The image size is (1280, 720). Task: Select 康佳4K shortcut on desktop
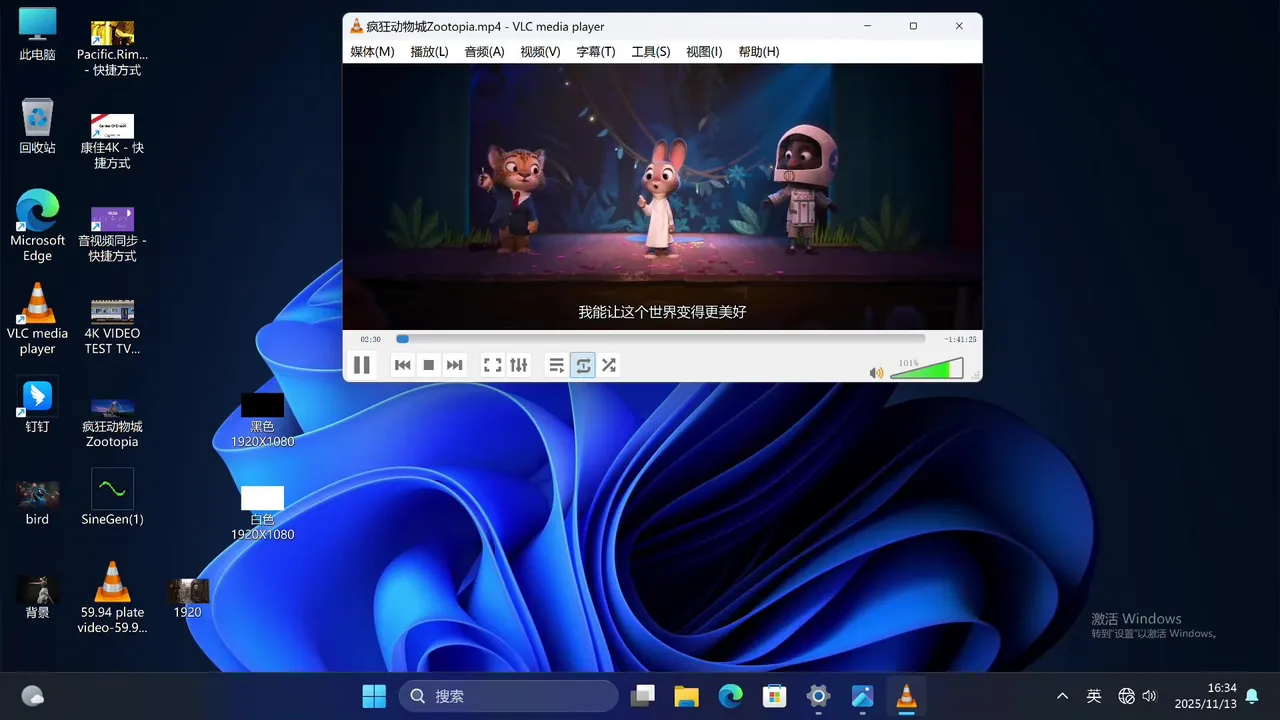point(112,141)
